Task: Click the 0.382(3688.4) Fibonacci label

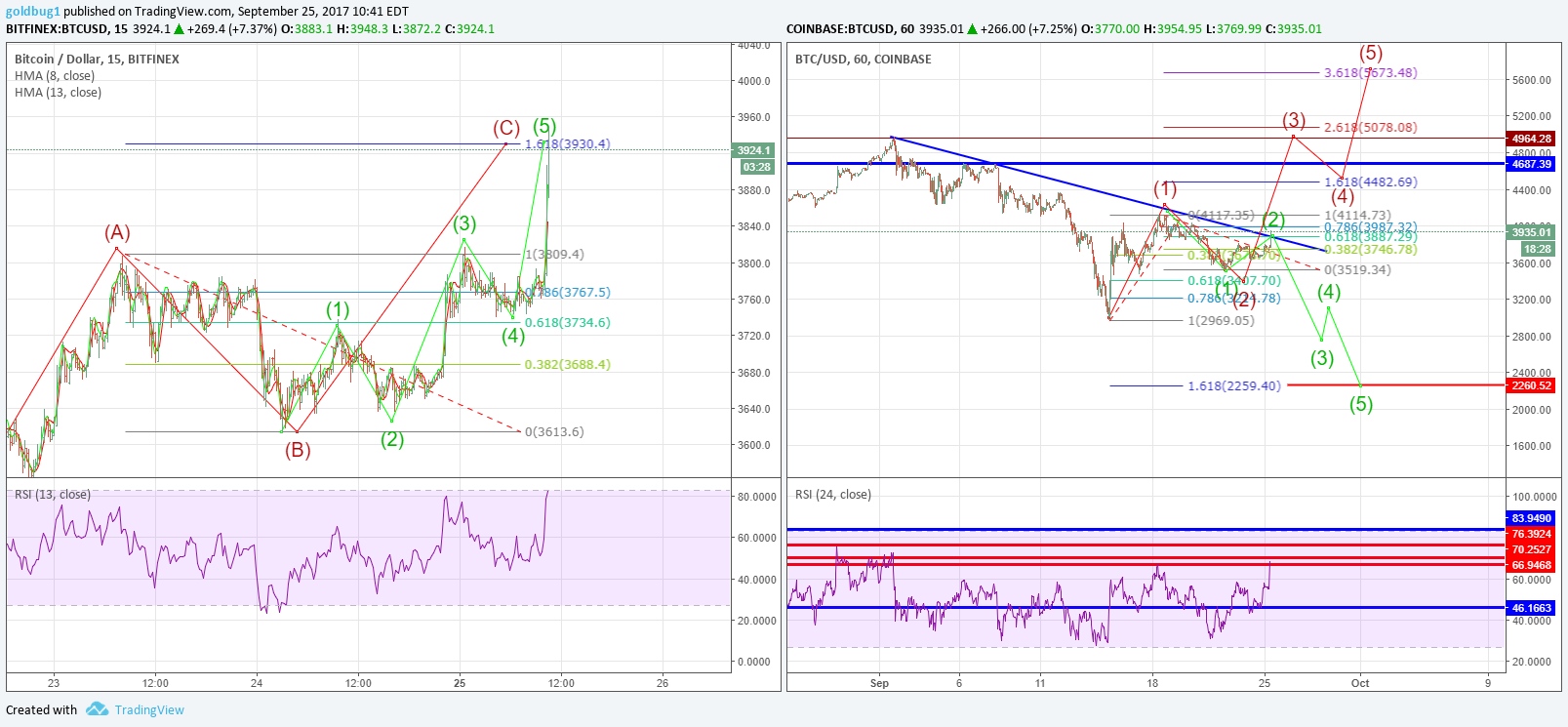Action: pos(568,364)
